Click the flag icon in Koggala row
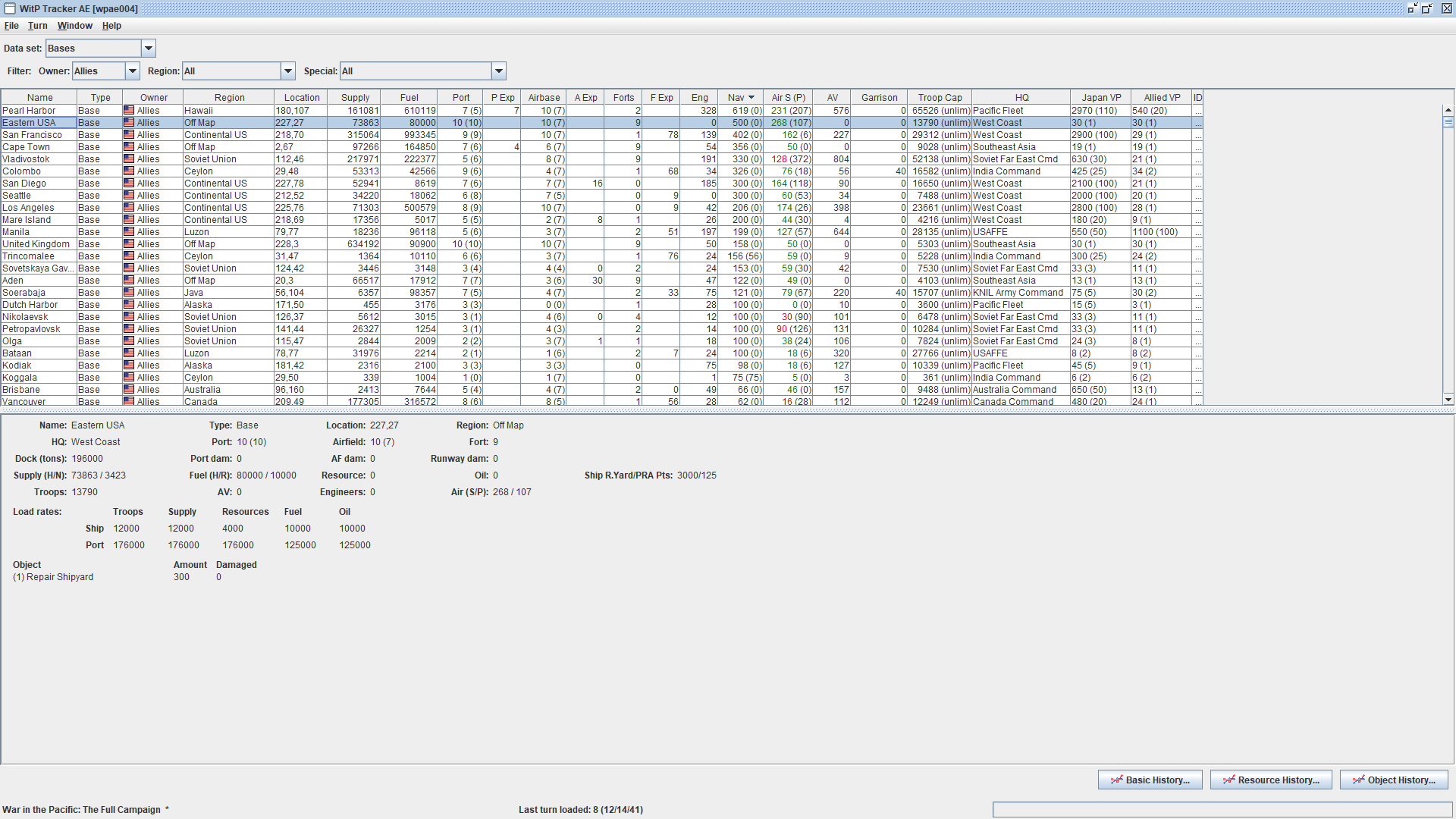The image size is (1456, 819). point(129,378)
